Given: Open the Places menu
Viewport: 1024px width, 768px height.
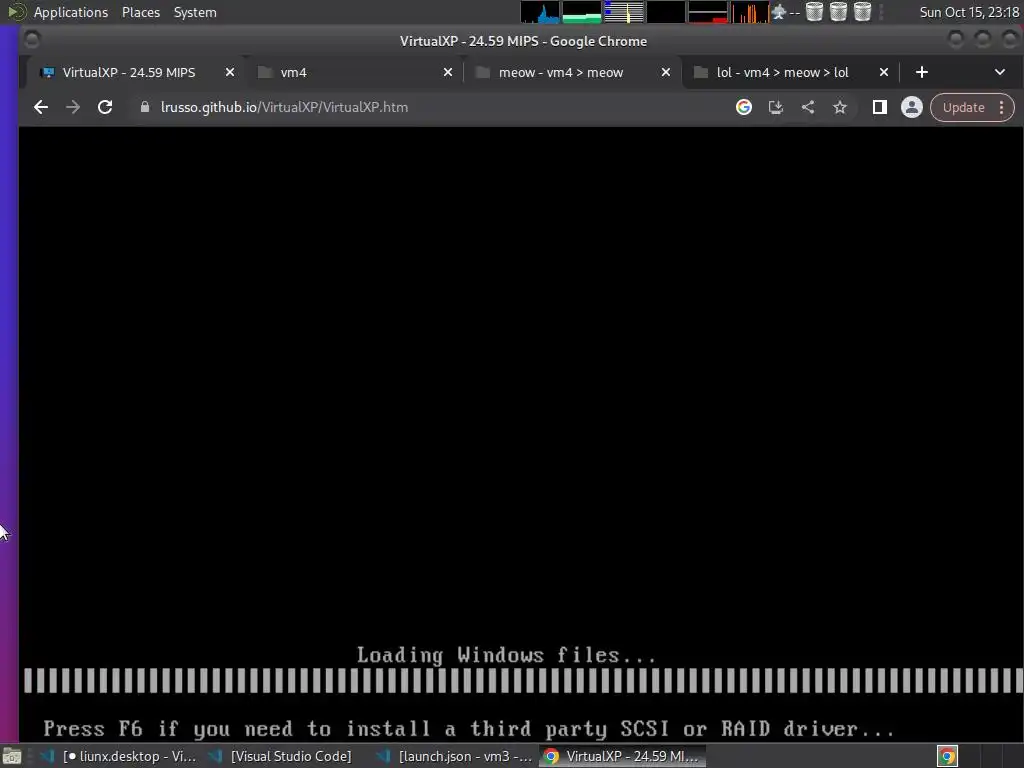Looking at the screenshot, I should click(140, 12).
